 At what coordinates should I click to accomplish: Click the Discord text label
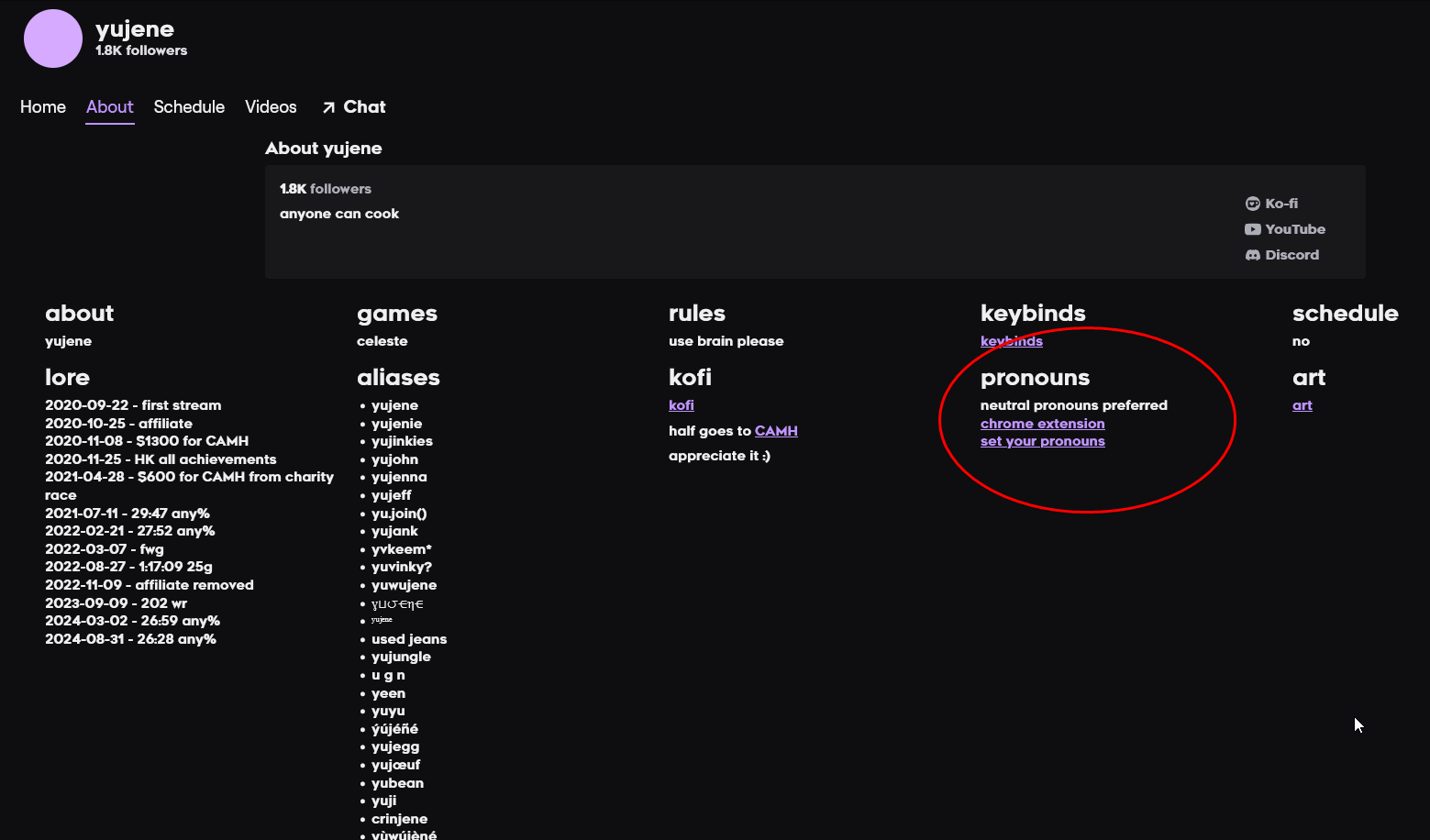[x=1292, y=255]
